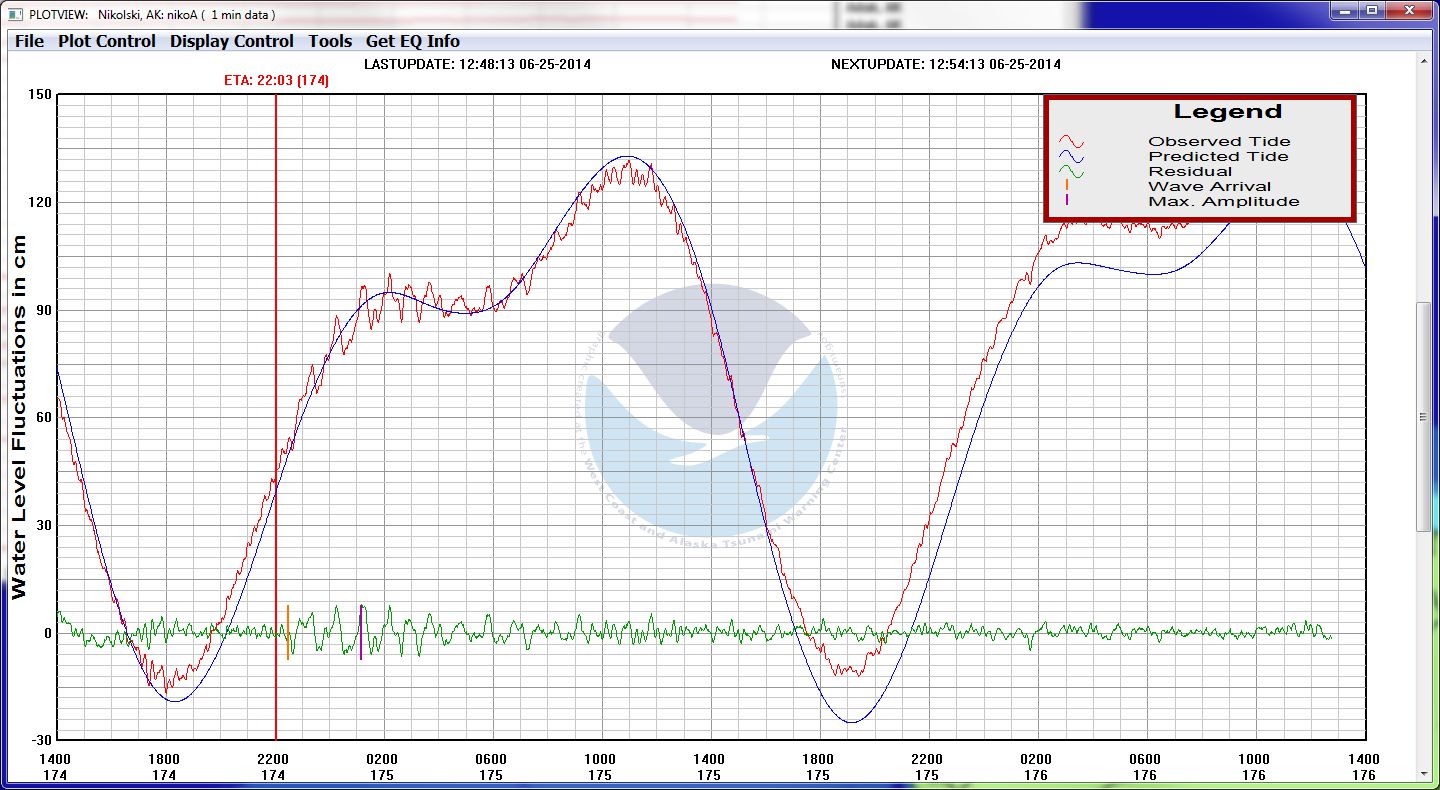Click the 1000 175 x-axis label
1440x790 pixels.
click(x=600, y=767)
